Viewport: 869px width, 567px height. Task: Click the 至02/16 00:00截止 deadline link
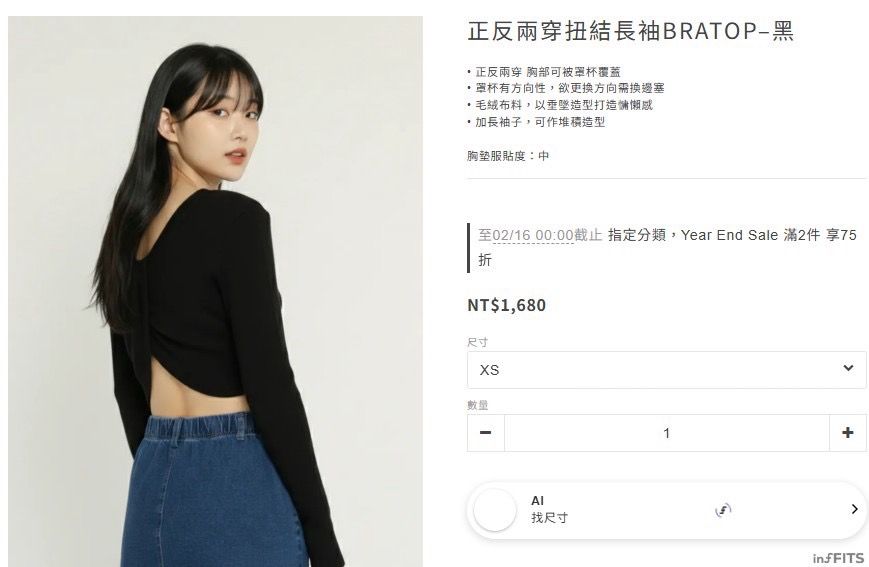click(x=540, y=235)
